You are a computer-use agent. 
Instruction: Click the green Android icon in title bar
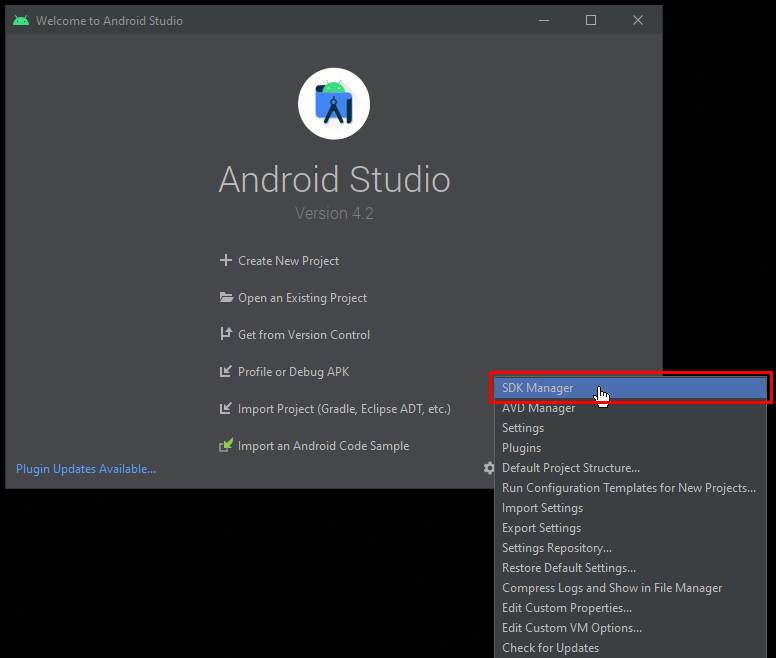(21, 20)
